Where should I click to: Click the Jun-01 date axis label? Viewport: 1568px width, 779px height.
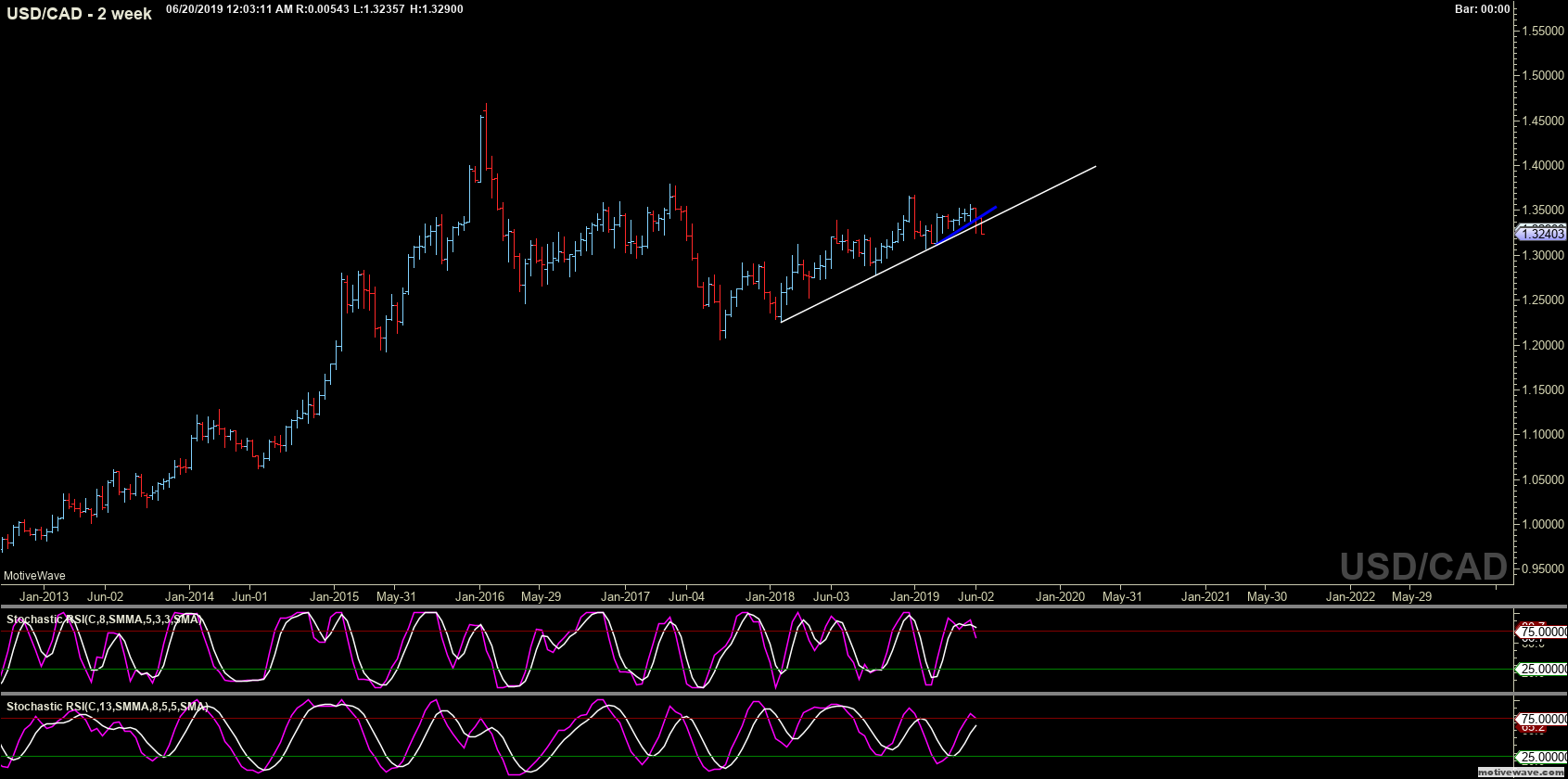[249, 596]
